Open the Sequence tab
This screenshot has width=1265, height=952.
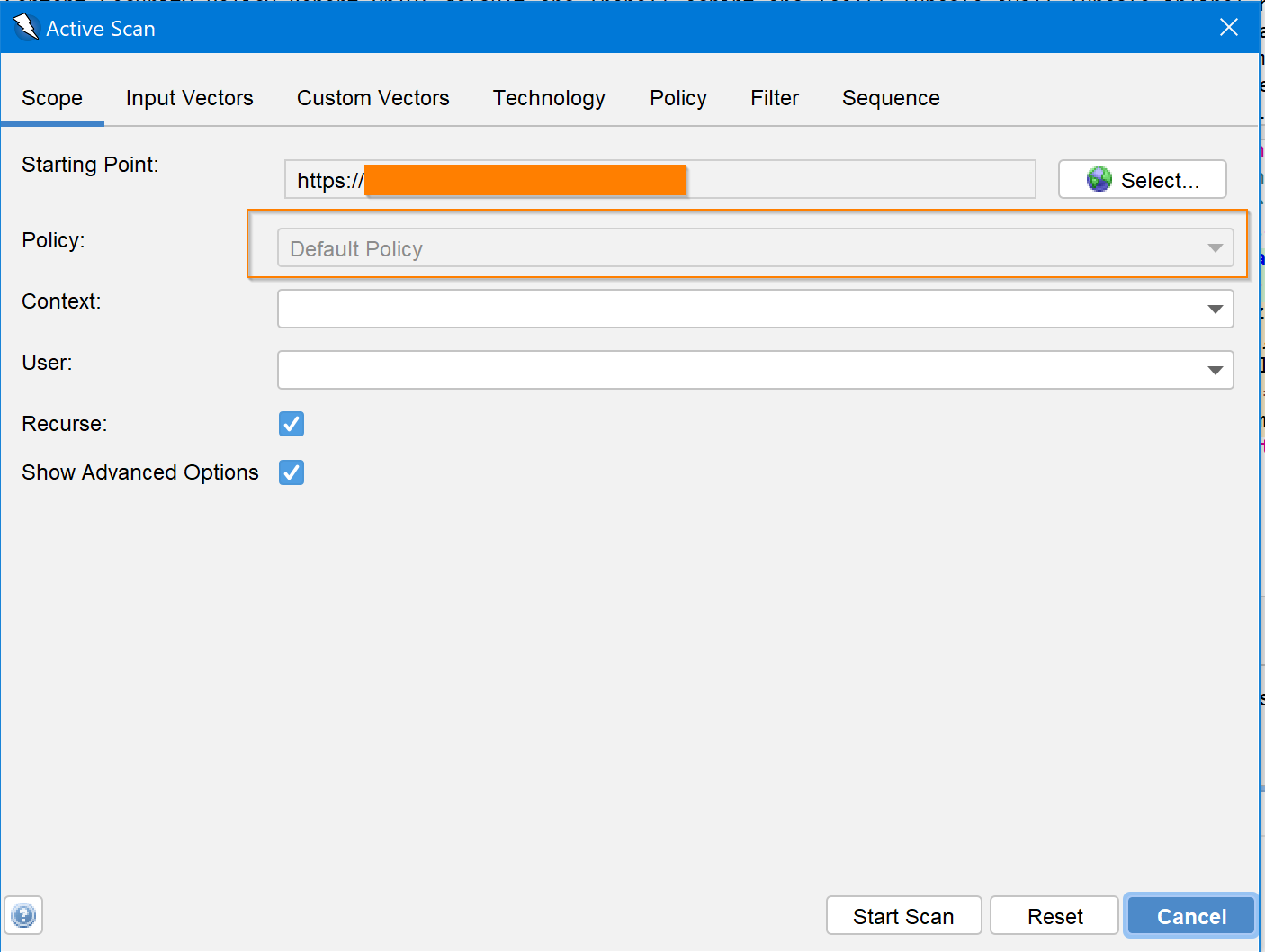(890, 98)
